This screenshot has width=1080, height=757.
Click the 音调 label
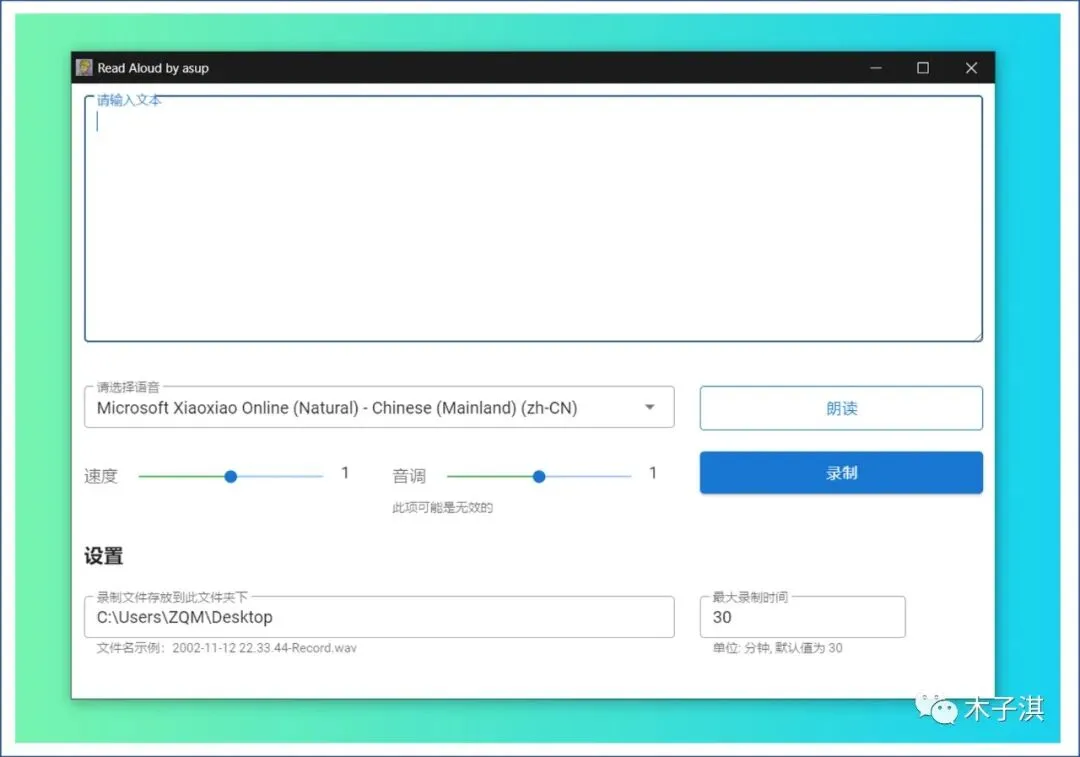pos(409,476)
